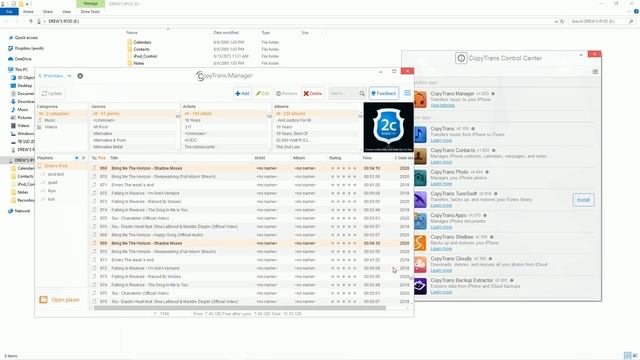Click the Open player button

[60, 300]
